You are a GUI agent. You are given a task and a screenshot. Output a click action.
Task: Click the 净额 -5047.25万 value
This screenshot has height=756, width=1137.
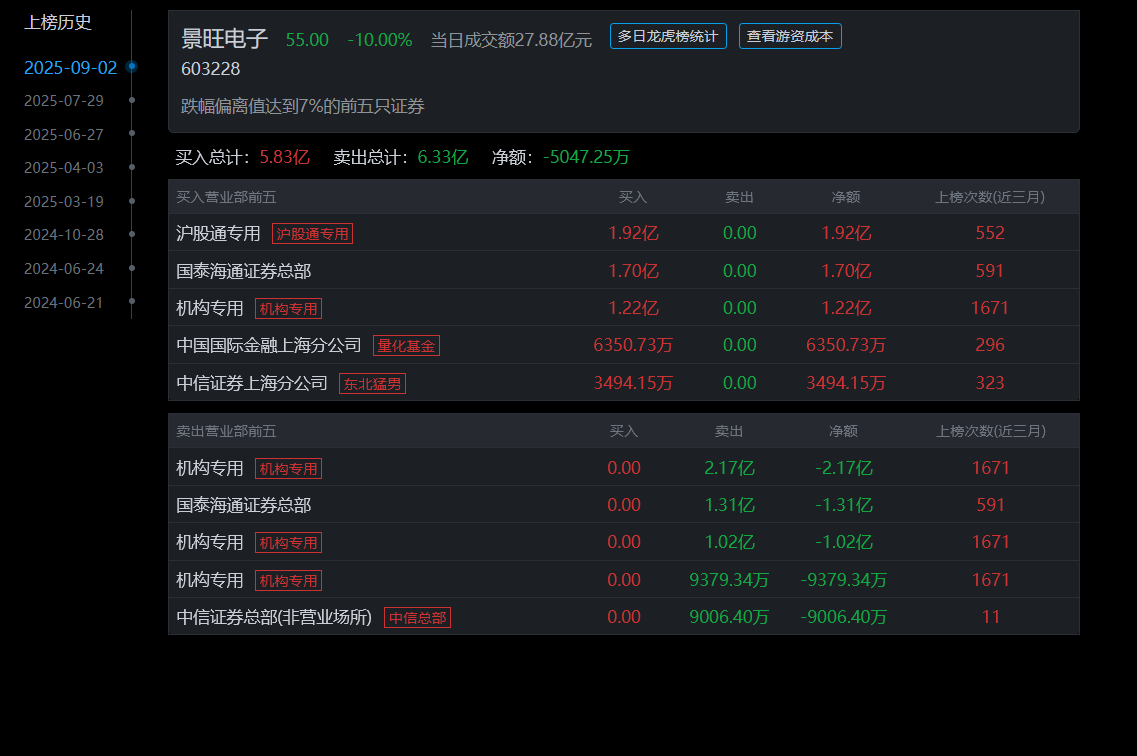pos(586,157)
